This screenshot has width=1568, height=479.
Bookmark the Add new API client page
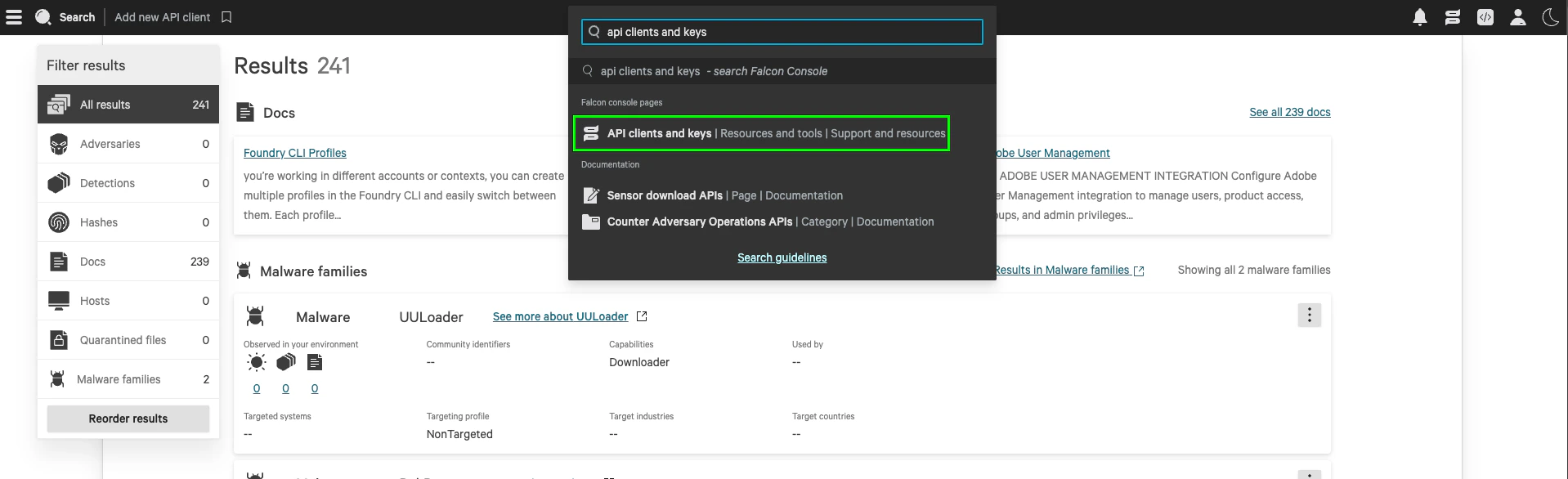pos(227,17)
